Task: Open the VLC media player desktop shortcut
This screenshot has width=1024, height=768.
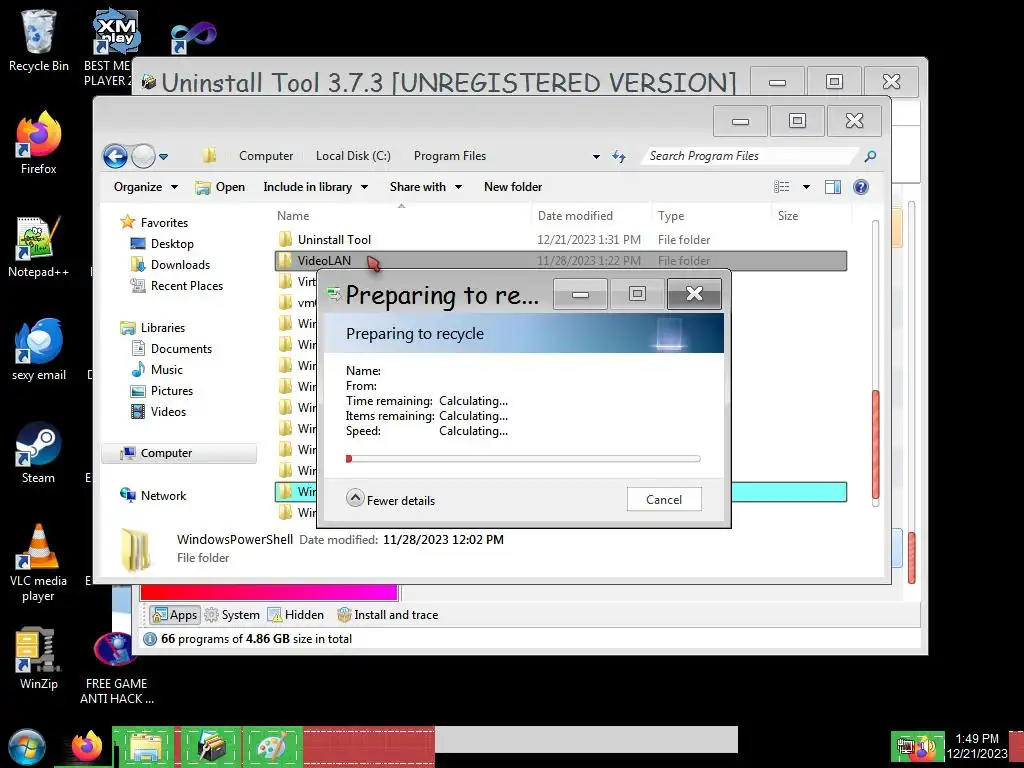Action: 38,562
